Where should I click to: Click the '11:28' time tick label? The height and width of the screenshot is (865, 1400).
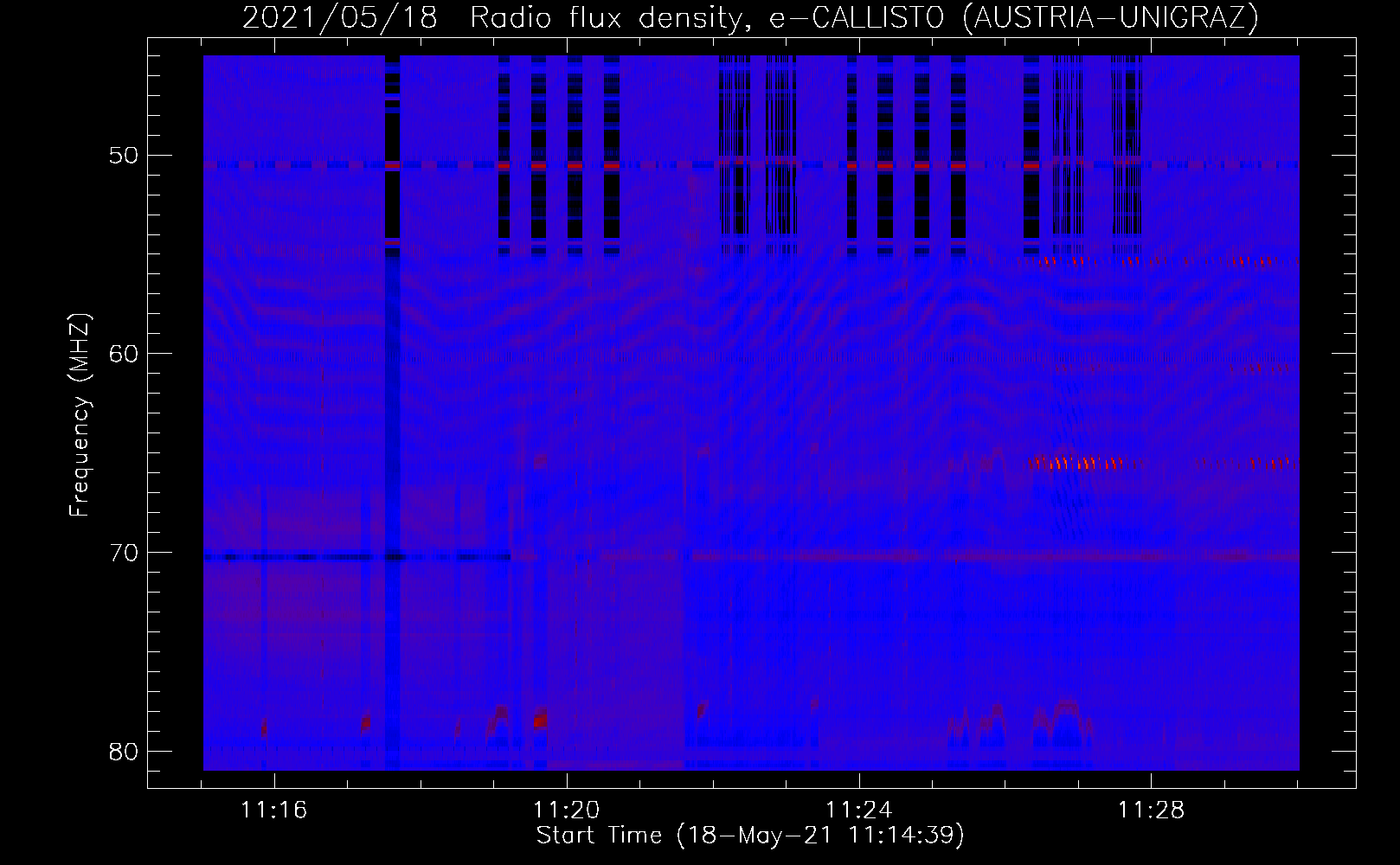click(1151, 811)
